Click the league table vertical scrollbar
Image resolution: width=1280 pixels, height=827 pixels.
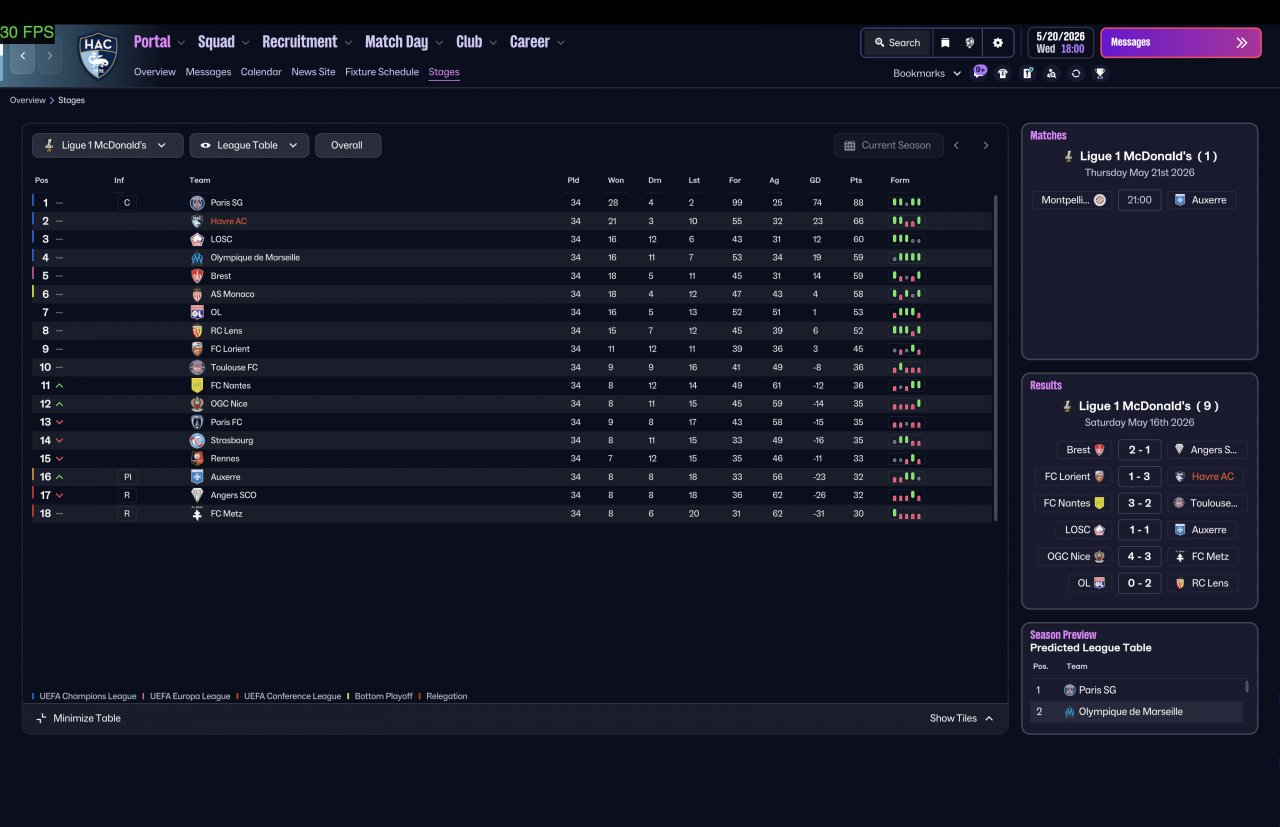click(x=996, y=357)
